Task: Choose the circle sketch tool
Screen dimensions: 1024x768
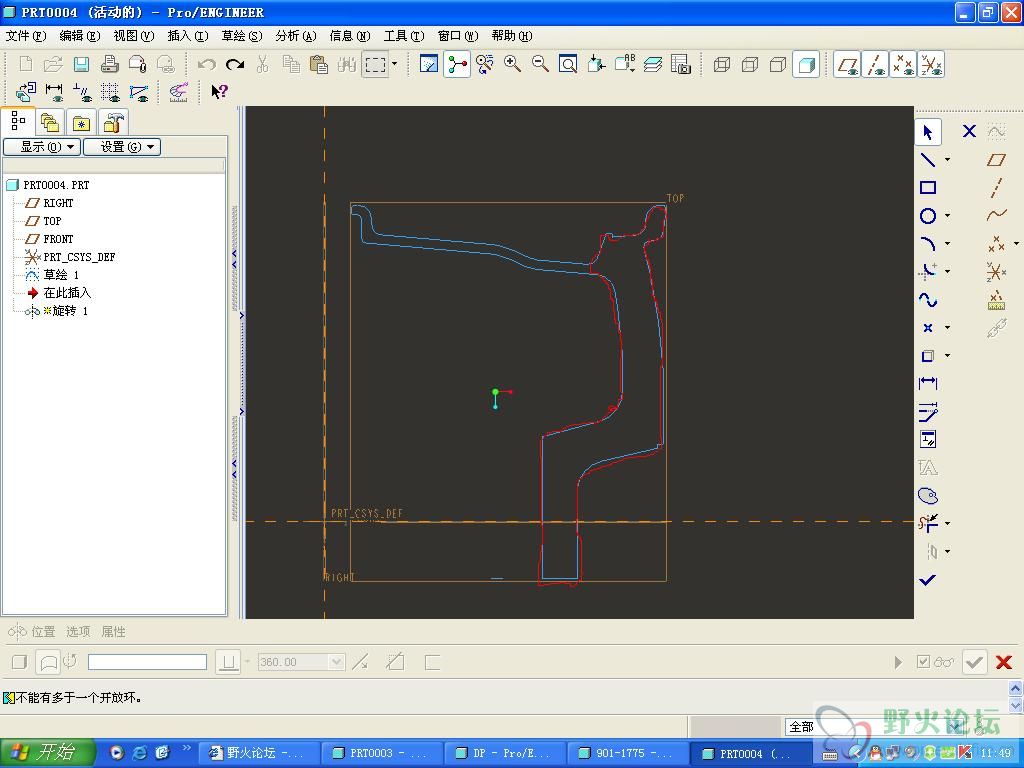Action: pos(928,216)
